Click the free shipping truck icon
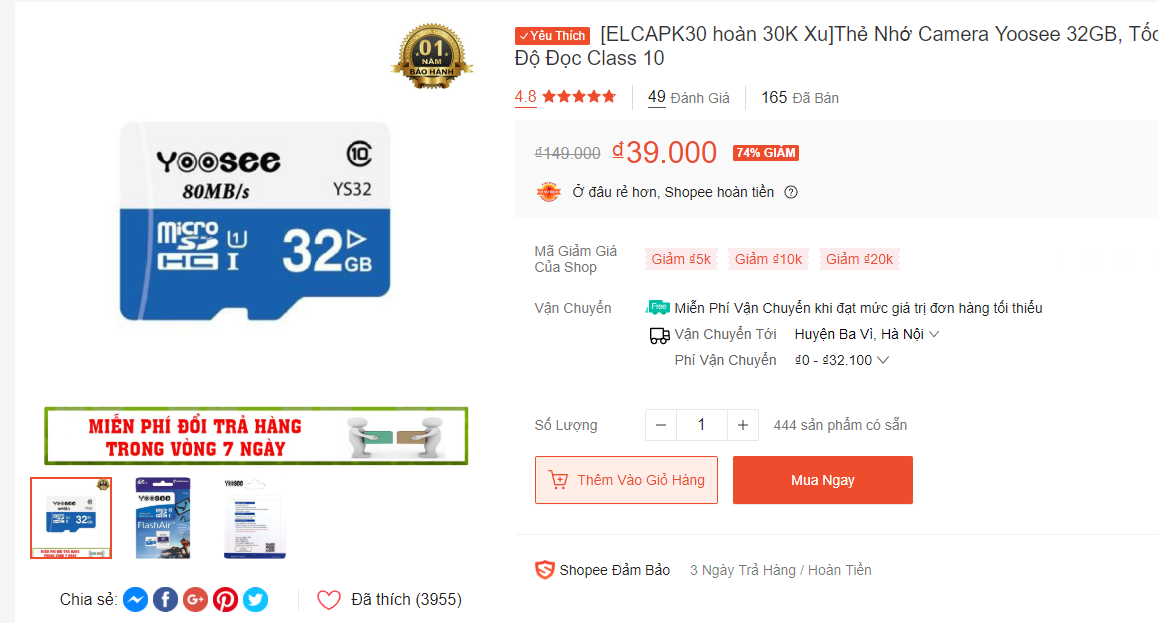1158x623 pixels. 657,307
